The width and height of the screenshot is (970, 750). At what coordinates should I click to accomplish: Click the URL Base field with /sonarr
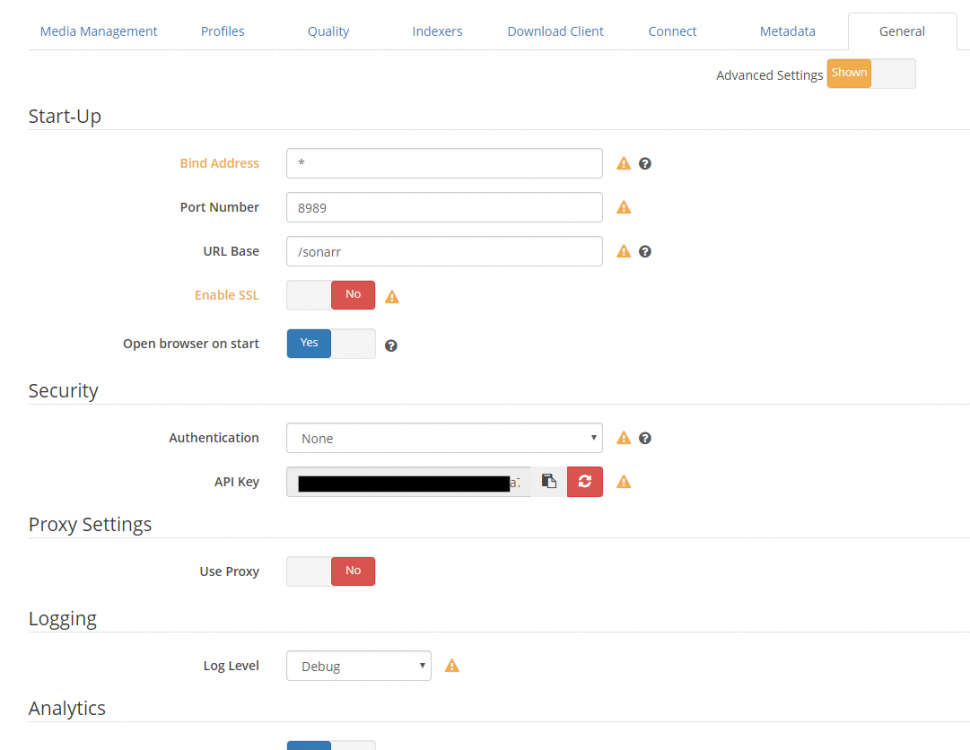444,251
